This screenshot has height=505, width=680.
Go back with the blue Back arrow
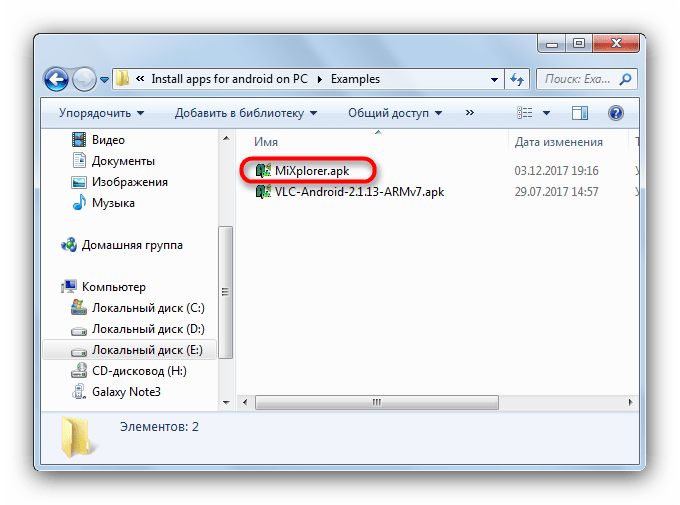(56, 79)
